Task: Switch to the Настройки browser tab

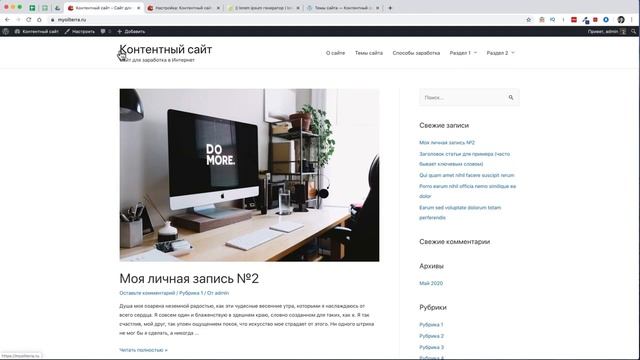Action: (183, 8)
